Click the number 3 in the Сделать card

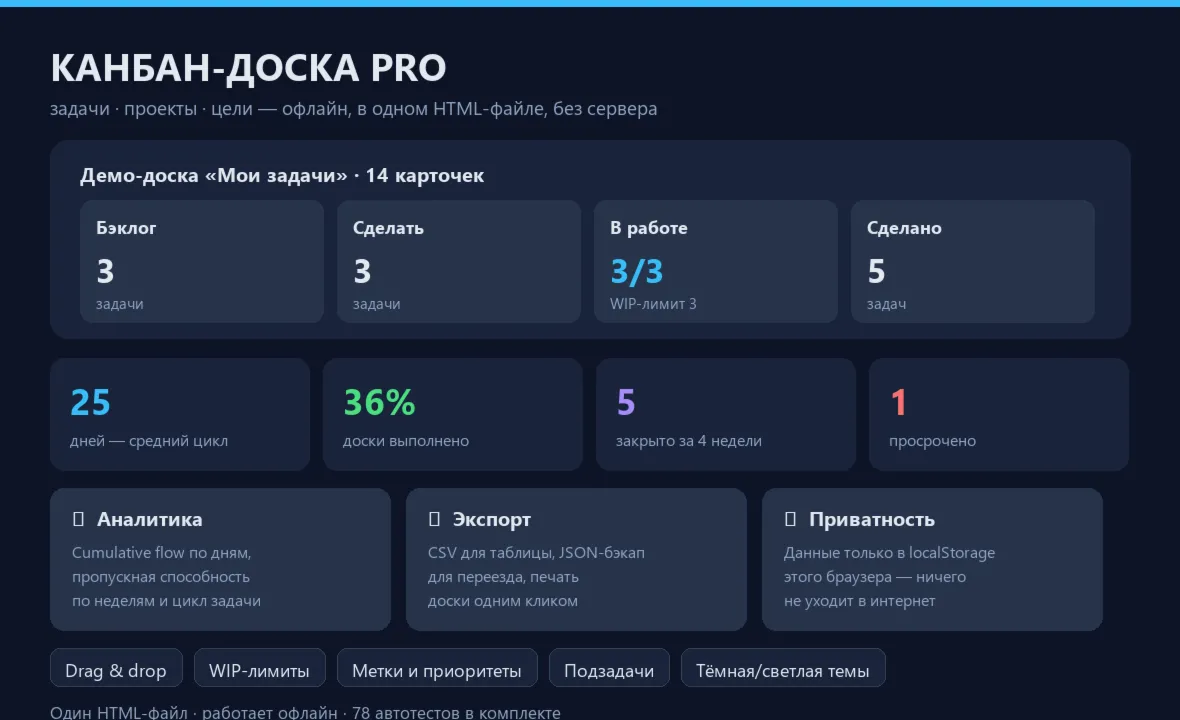pos(363,272)
